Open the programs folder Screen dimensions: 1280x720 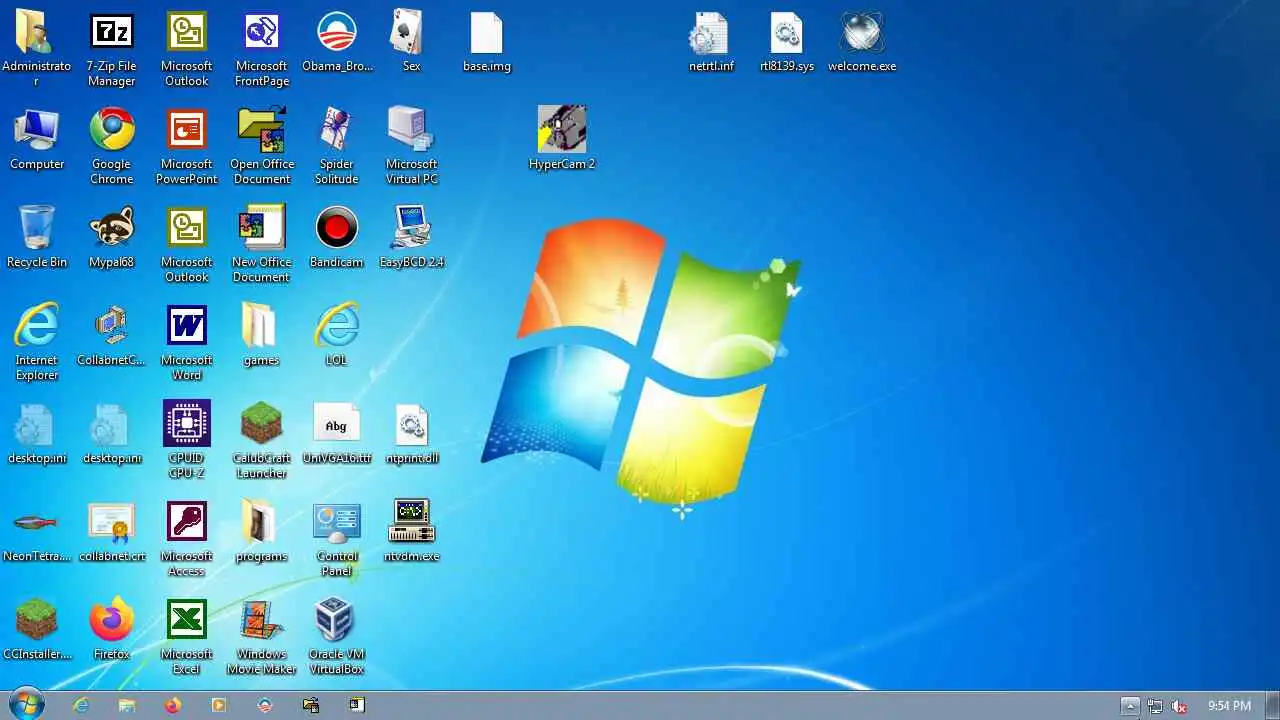click(x=261, y=532)
